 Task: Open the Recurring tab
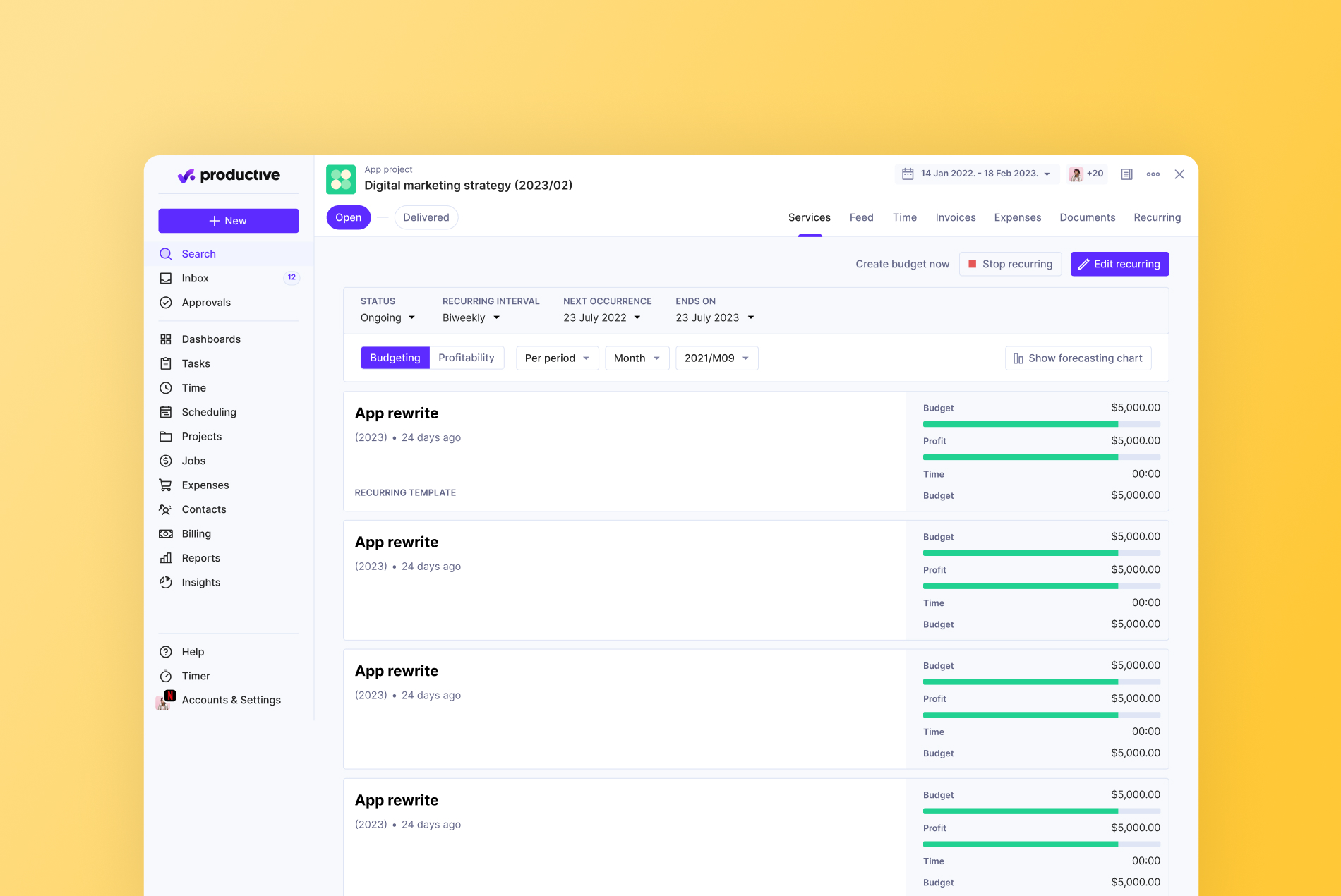pos(1157,217)
